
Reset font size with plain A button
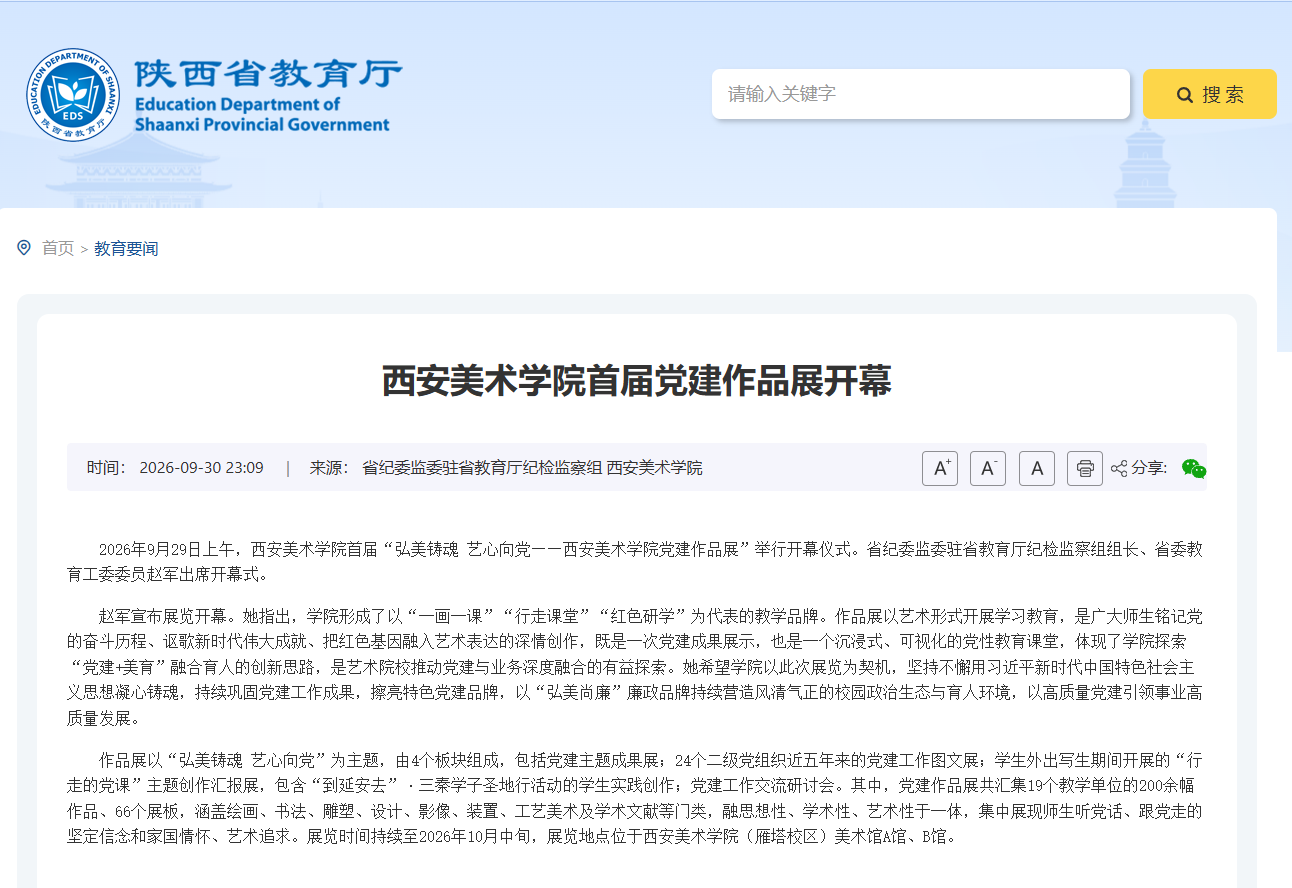point(1037,468)
